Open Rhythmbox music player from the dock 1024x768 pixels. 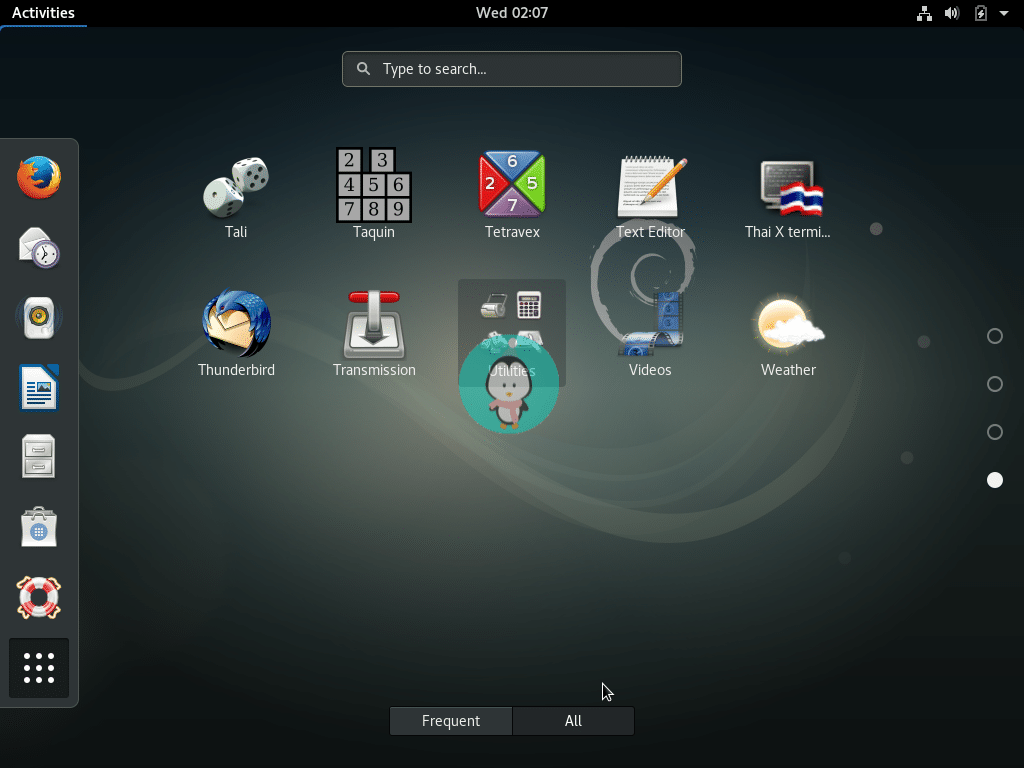[38, 318]
